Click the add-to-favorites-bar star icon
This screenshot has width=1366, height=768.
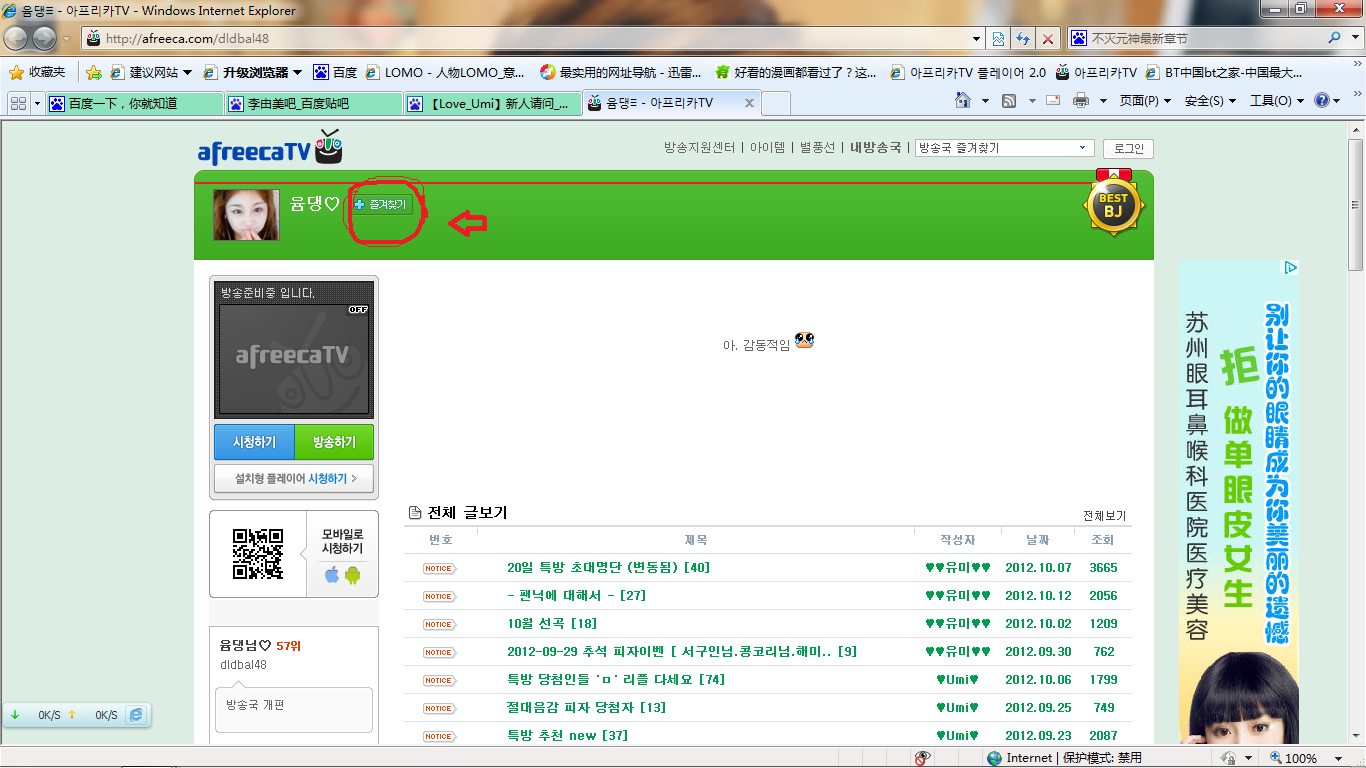click(x=94, y=72)
